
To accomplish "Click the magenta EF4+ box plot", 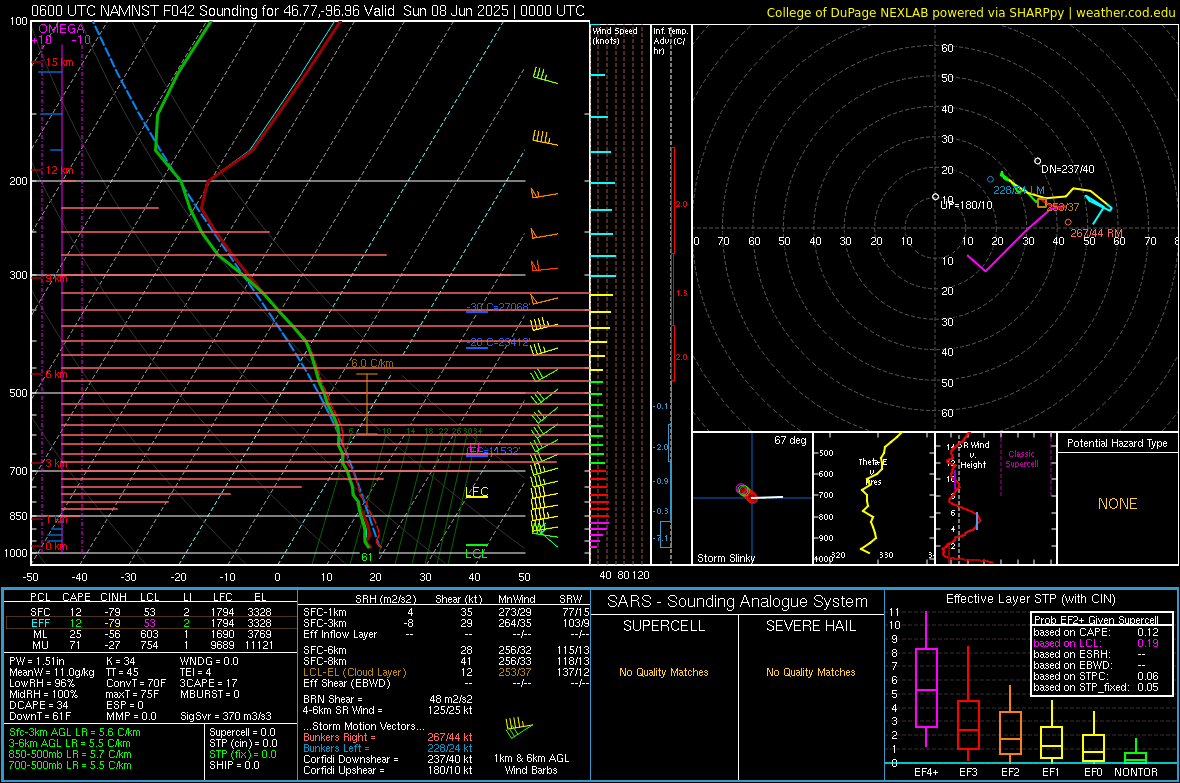I will point(926,679).
